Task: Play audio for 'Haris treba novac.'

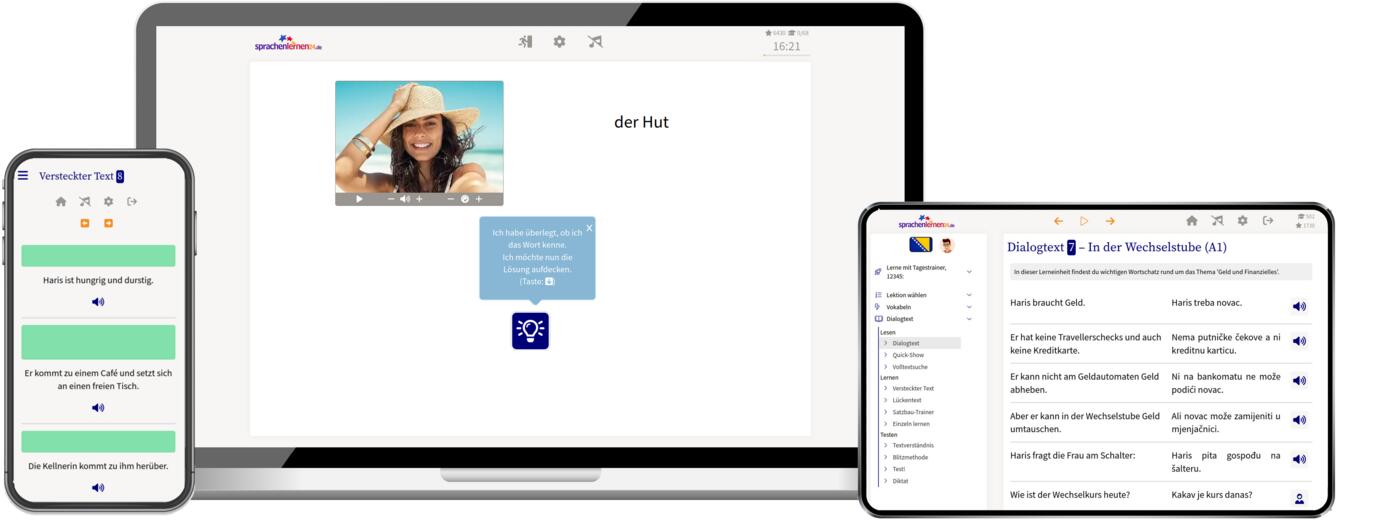Action: coord(1299,307)
